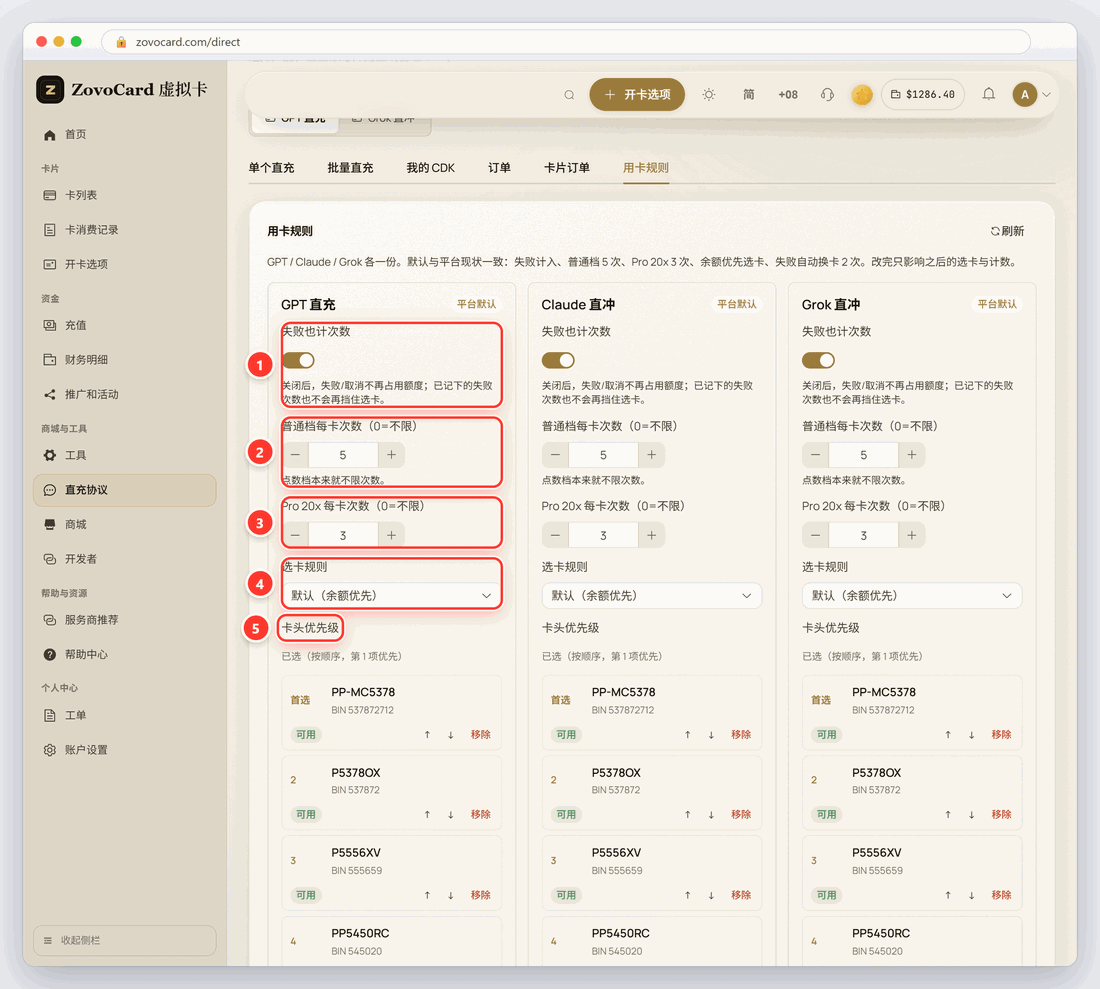The width and height of the screenshot is (1100, 989).
Task: Click Claude 直冲 普通档 count input field
Action: point(603,455)
